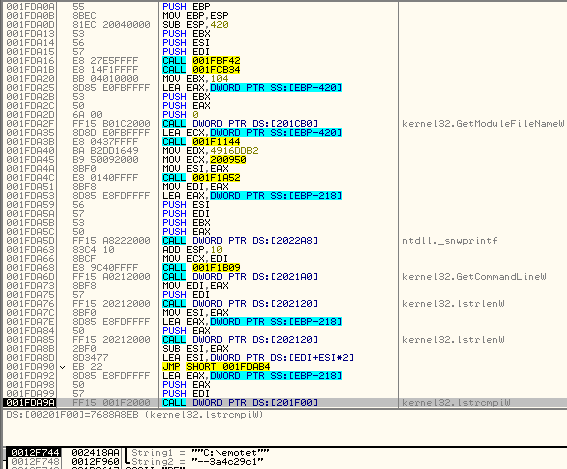
Task: Click address 001FDA25 in address column
Action: 30,88
